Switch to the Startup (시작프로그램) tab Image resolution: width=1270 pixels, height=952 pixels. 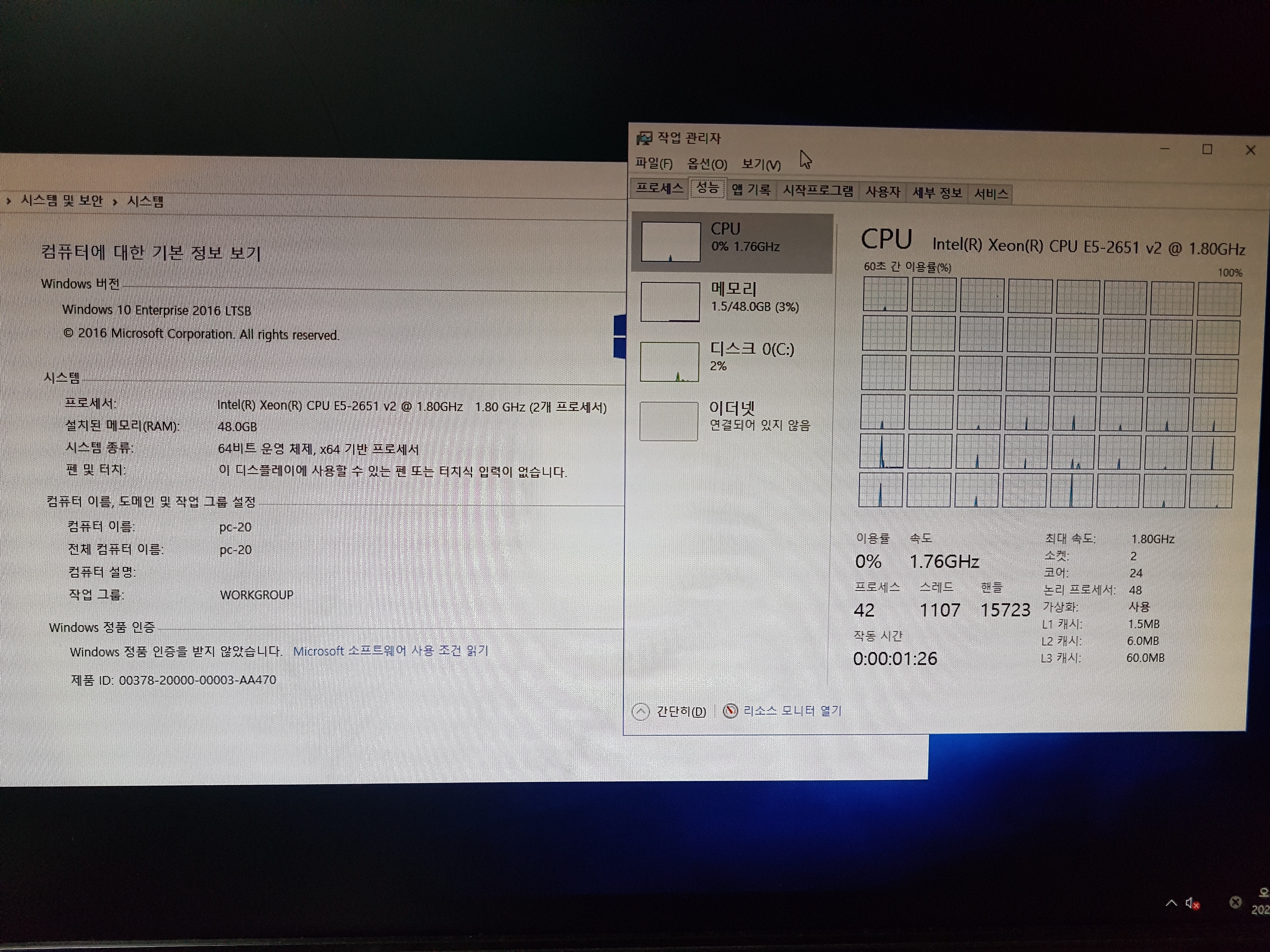click(818, 190)
